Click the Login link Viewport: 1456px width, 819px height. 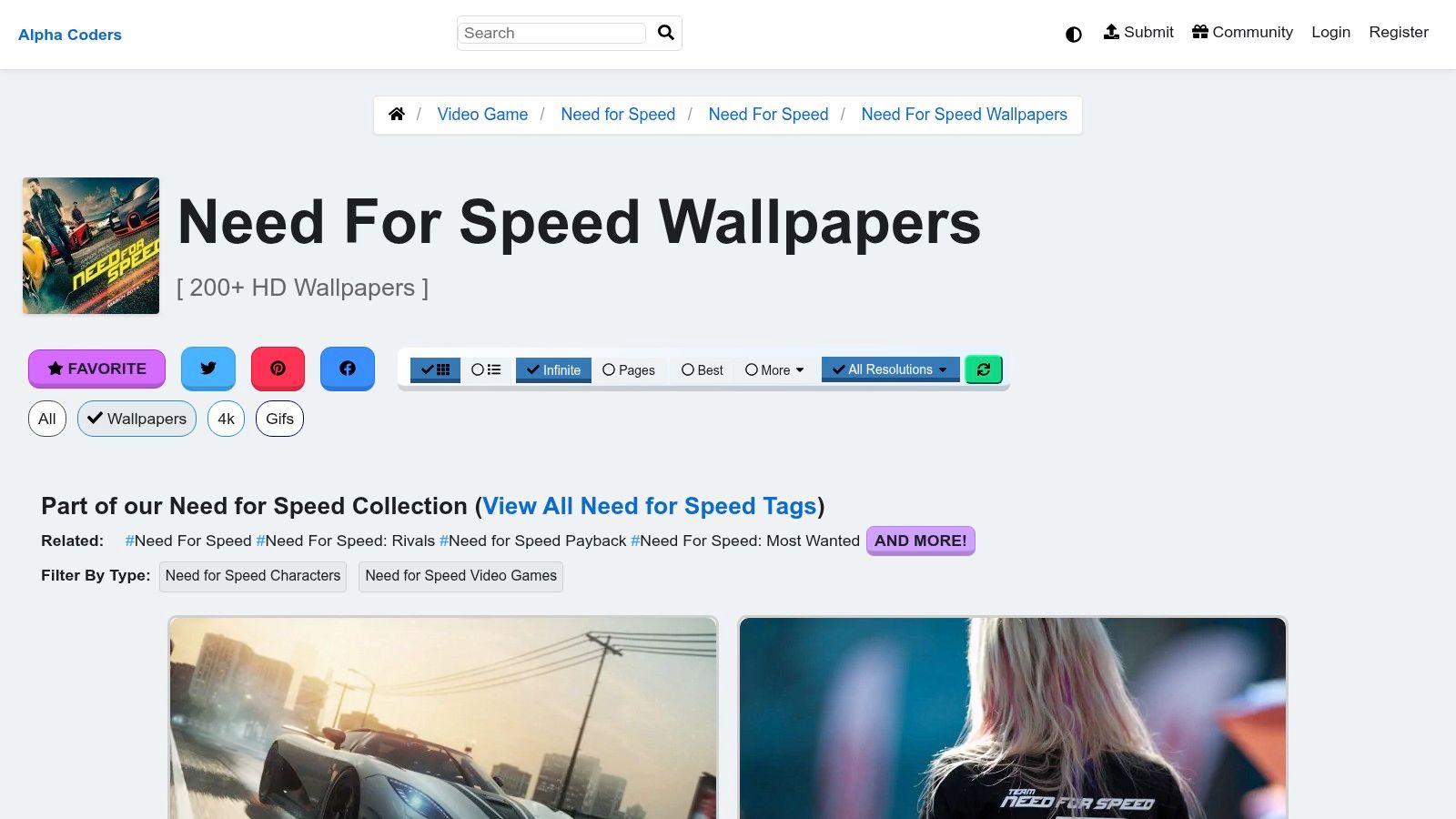point(1330,32)
